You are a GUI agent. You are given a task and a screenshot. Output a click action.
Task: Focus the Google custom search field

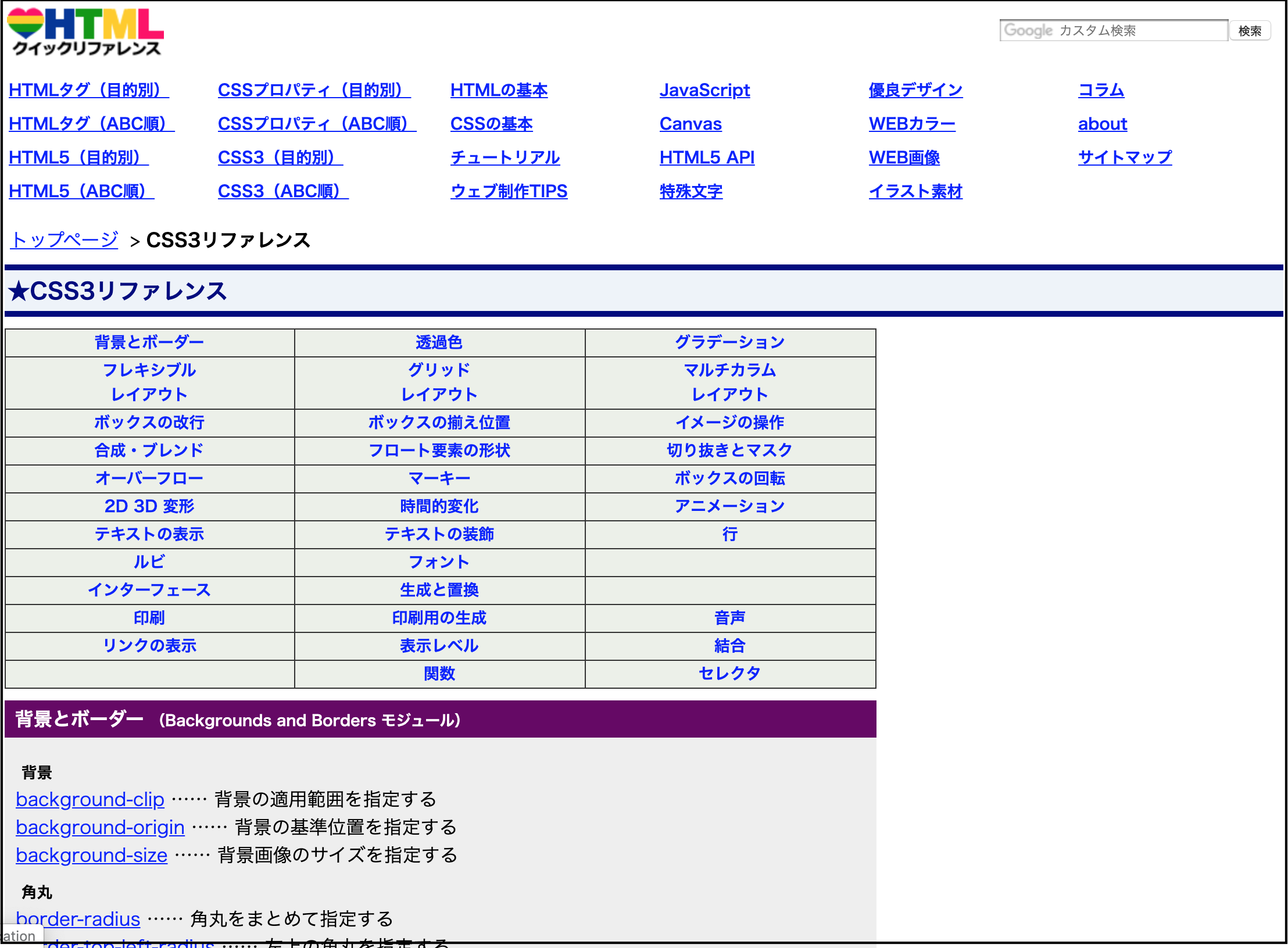point(1113,30)
